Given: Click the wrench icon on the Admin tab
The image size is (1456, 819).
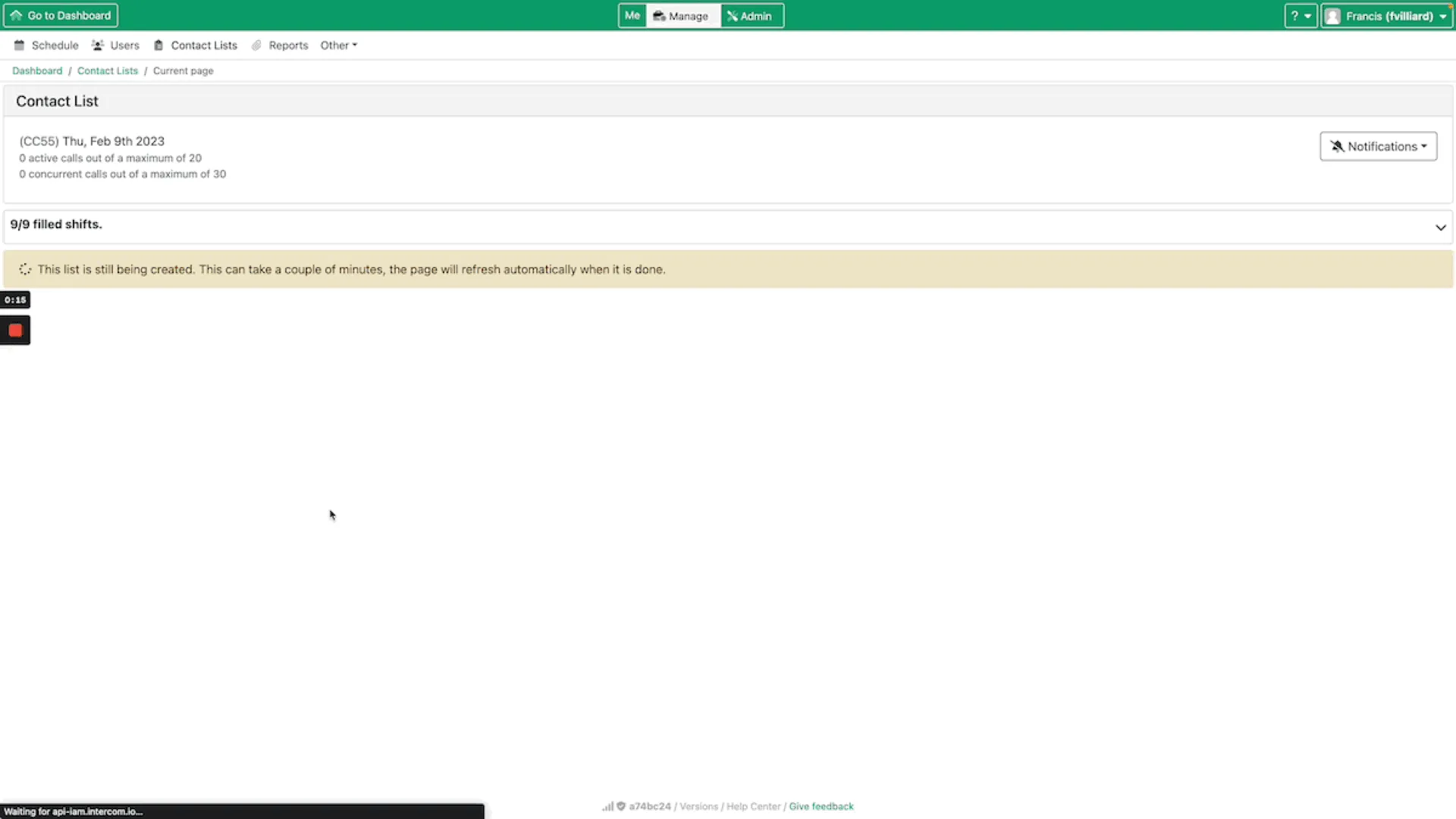Looking at the screenshot, I should pos(731,15).
